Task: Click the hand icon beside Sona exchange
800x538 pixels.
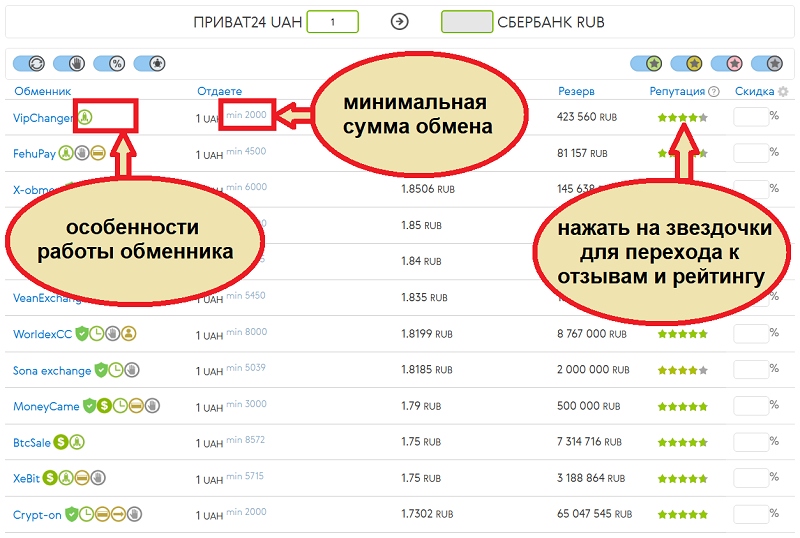Action: click(132, 370)
